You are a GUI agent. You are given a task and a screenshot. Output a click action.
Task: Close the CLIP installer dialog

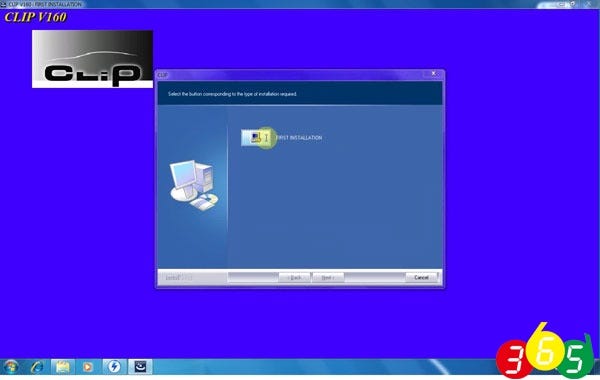click(434, 73)
